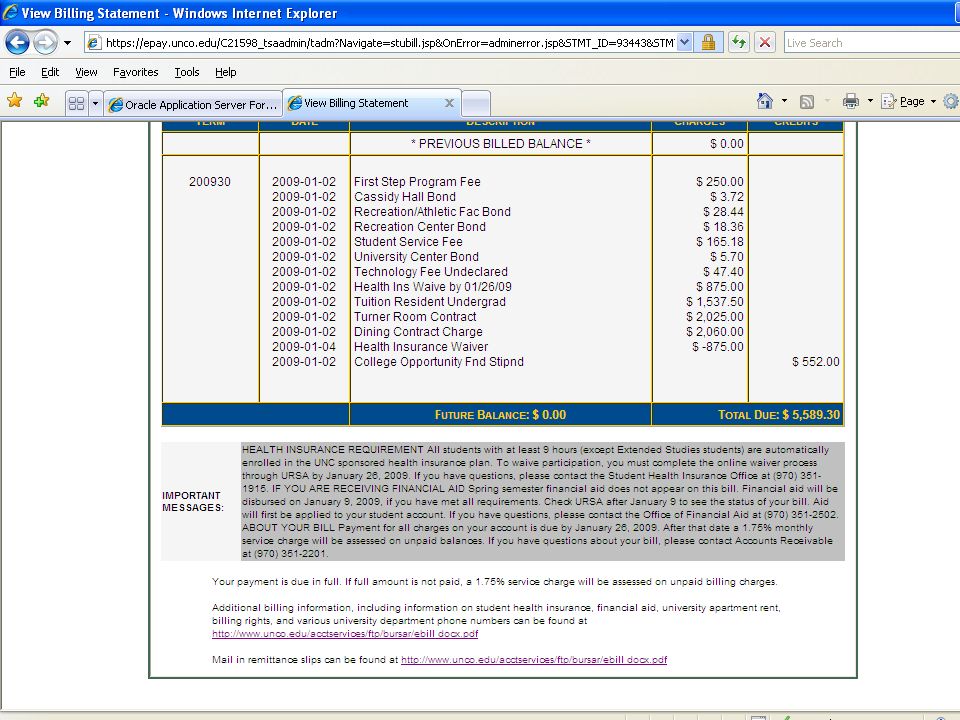Select Recreation/Athletic Fac Bond description
960x720 pixels.
pyautogui.click(x=432, y=212)
